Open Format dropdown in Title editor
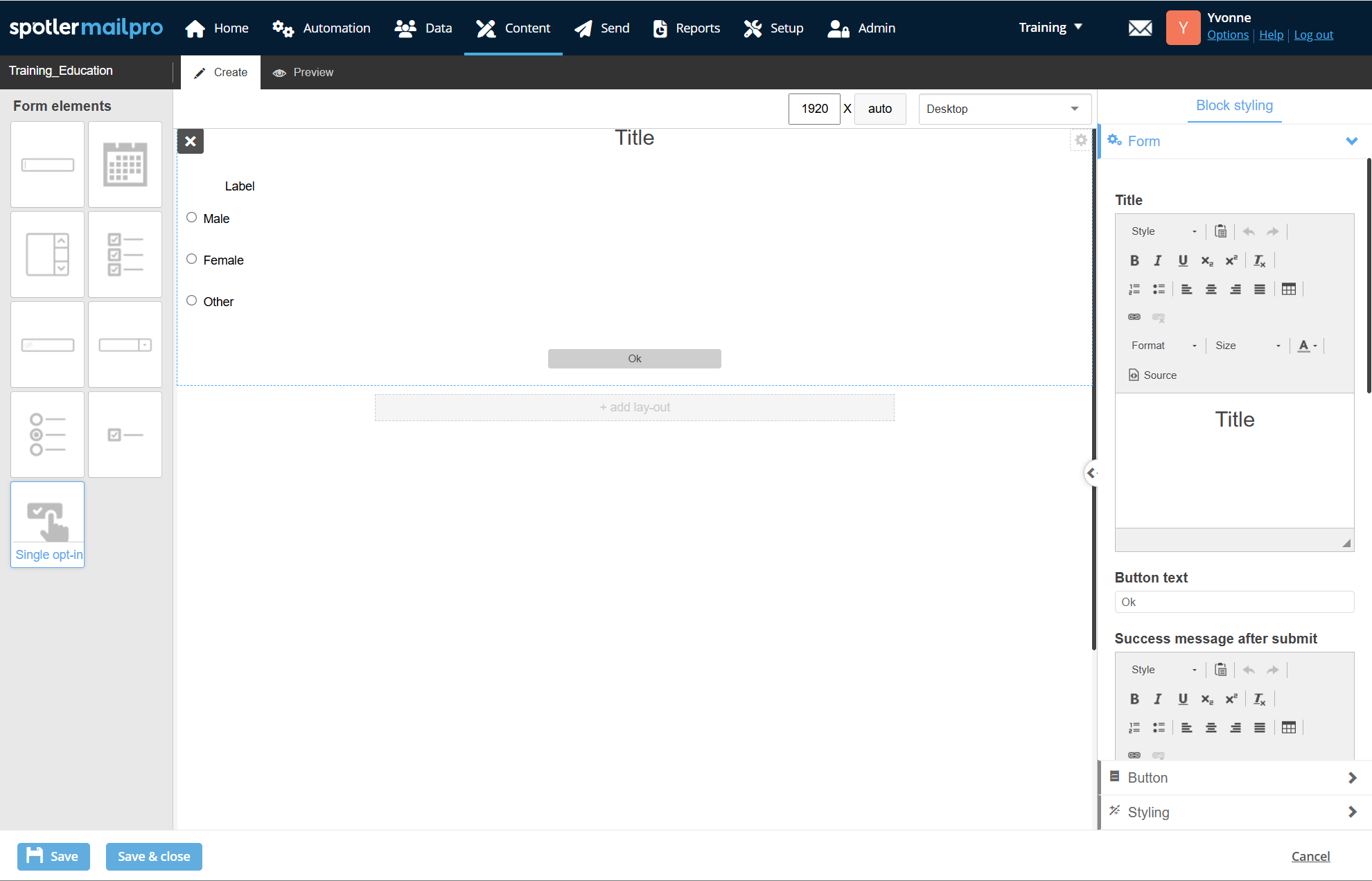The height and width of the screenshot is (881, 1372). coord(1164,346)
